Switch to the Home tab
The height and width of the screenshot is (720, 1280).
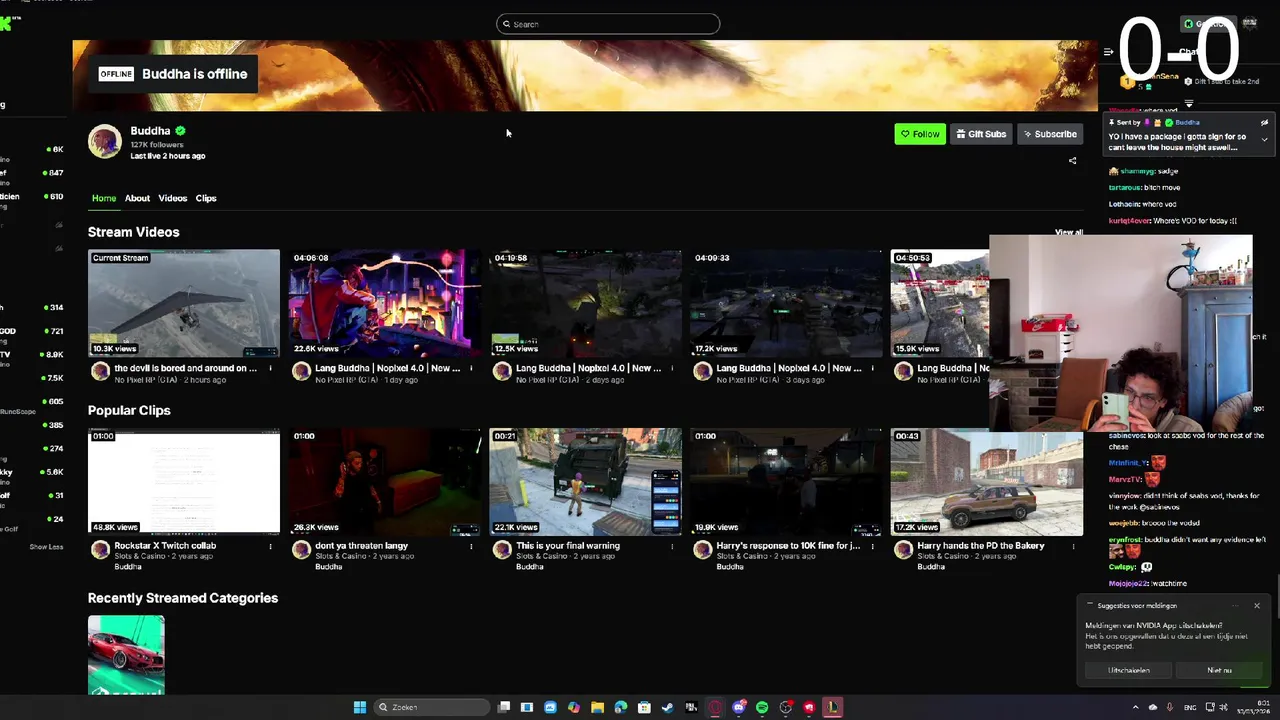tap(104, 198)
